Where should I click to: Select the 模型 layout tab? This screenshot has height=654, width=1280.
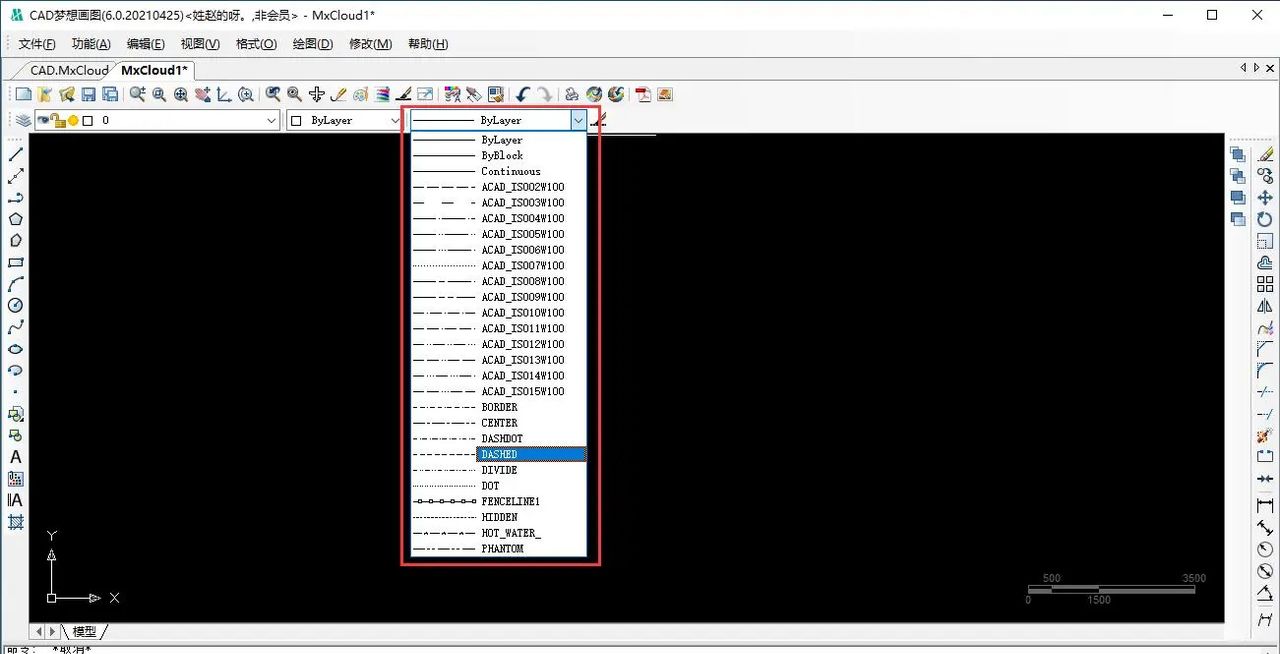[x=85, y=632]
